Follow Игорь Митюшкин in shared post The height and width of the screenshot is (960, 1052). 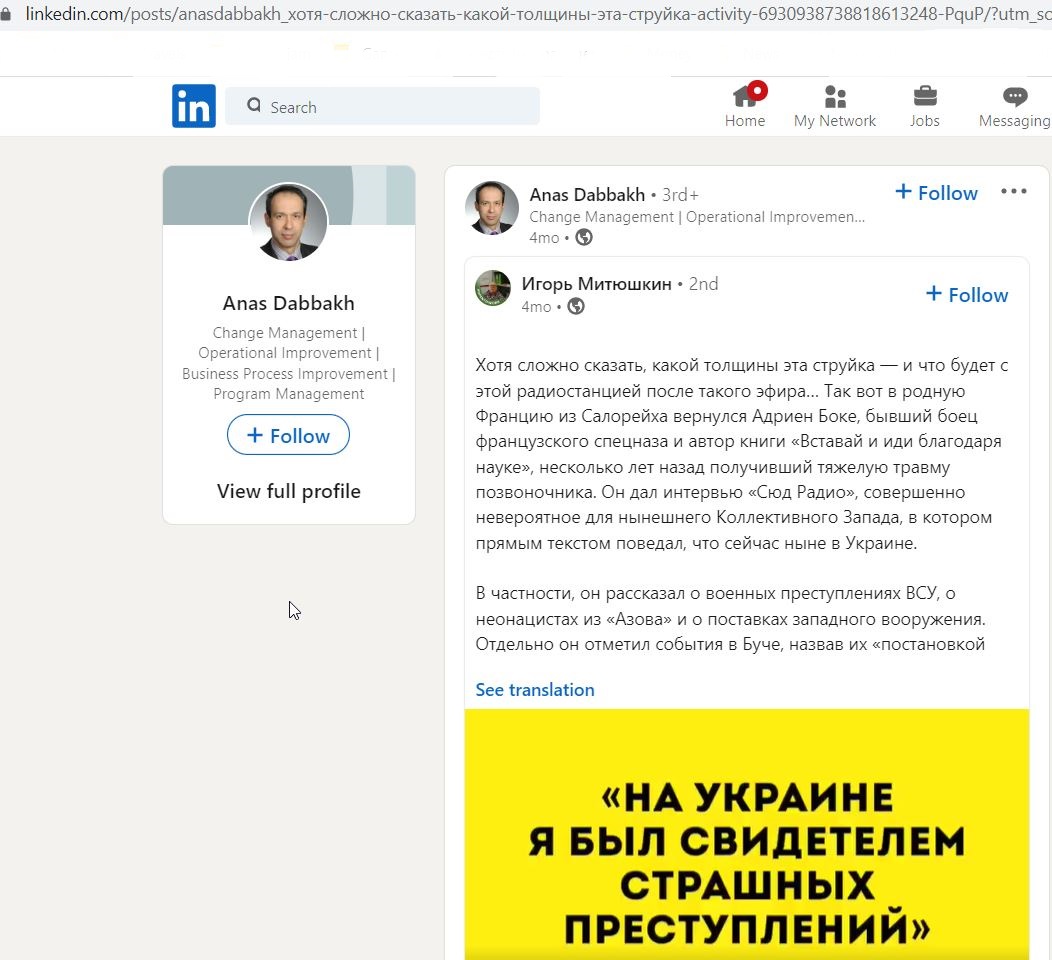pos(967,295)
